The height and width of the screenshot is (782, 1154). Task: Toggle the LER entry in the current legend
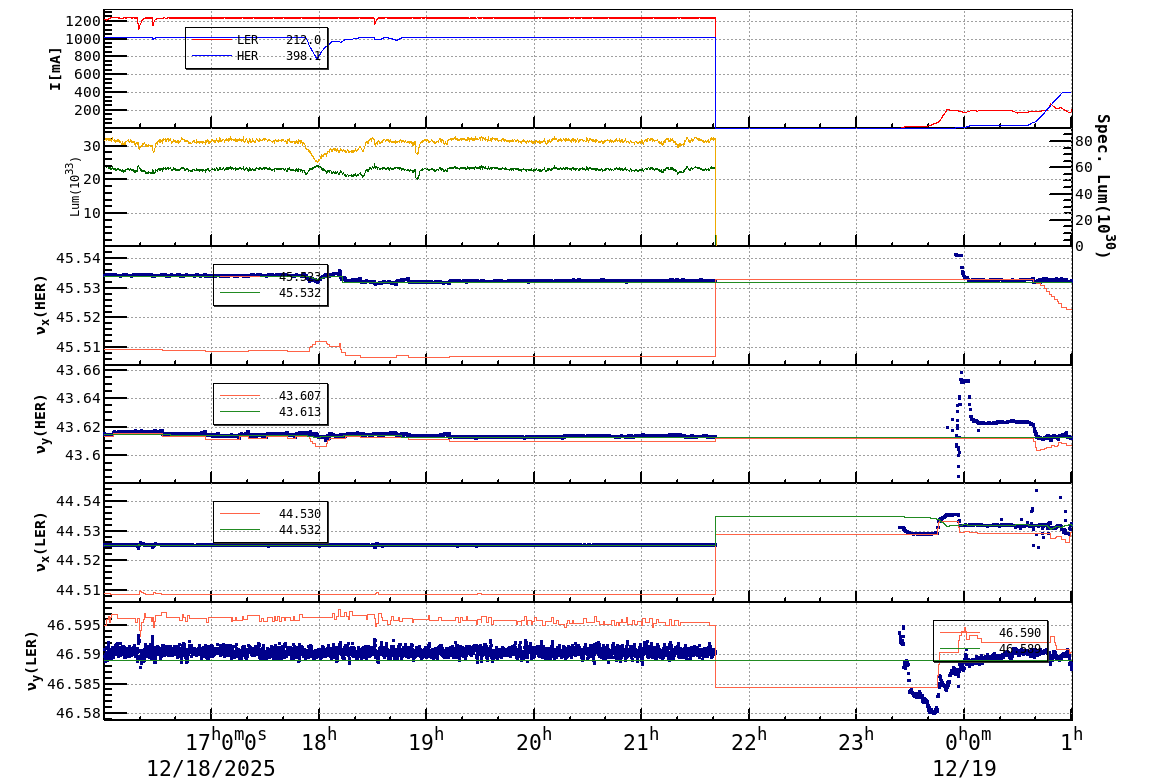click(x=247, y=40)
